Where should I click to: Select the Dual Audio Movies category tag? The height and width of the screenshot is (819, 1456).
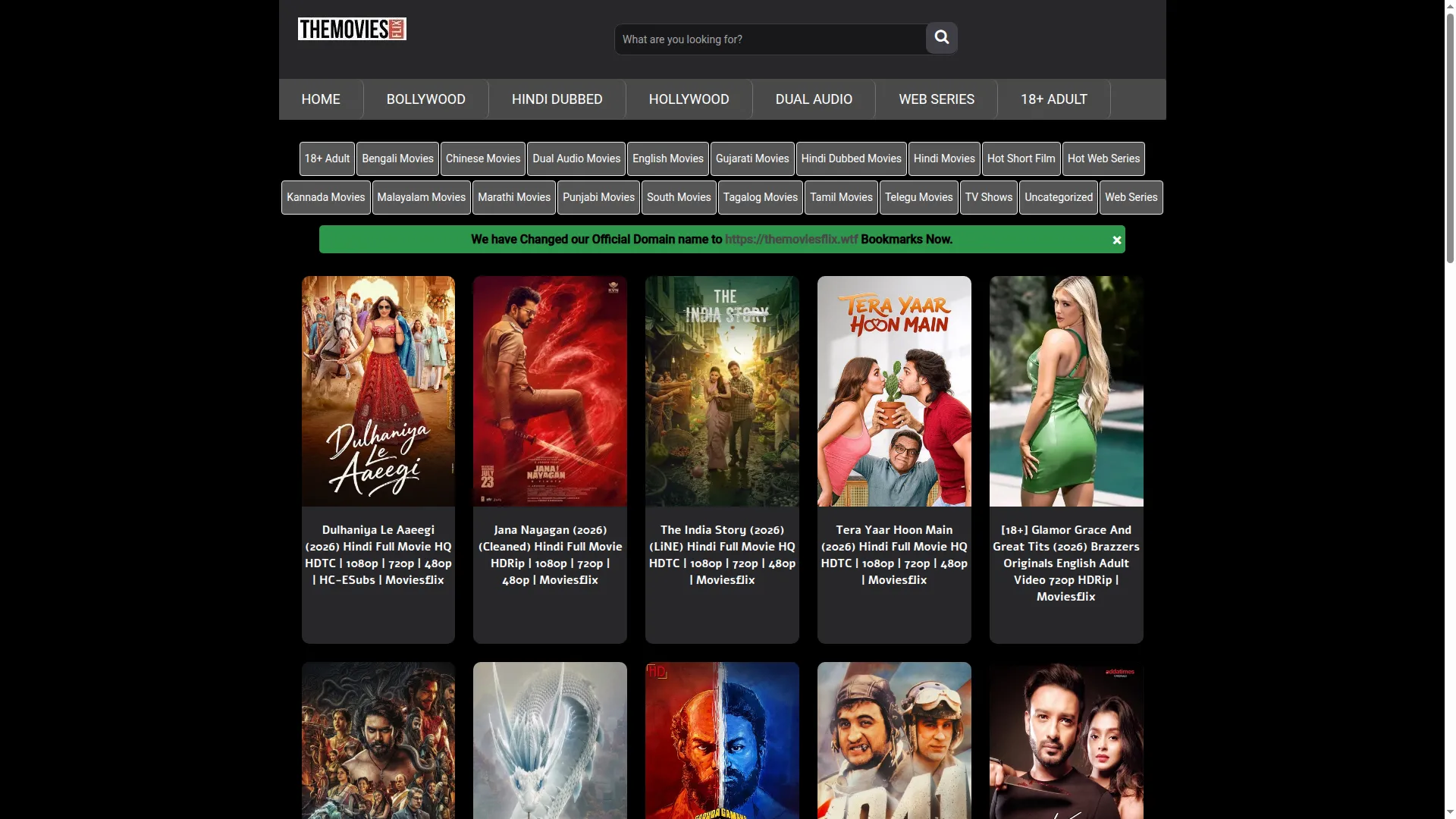point(576,158)
